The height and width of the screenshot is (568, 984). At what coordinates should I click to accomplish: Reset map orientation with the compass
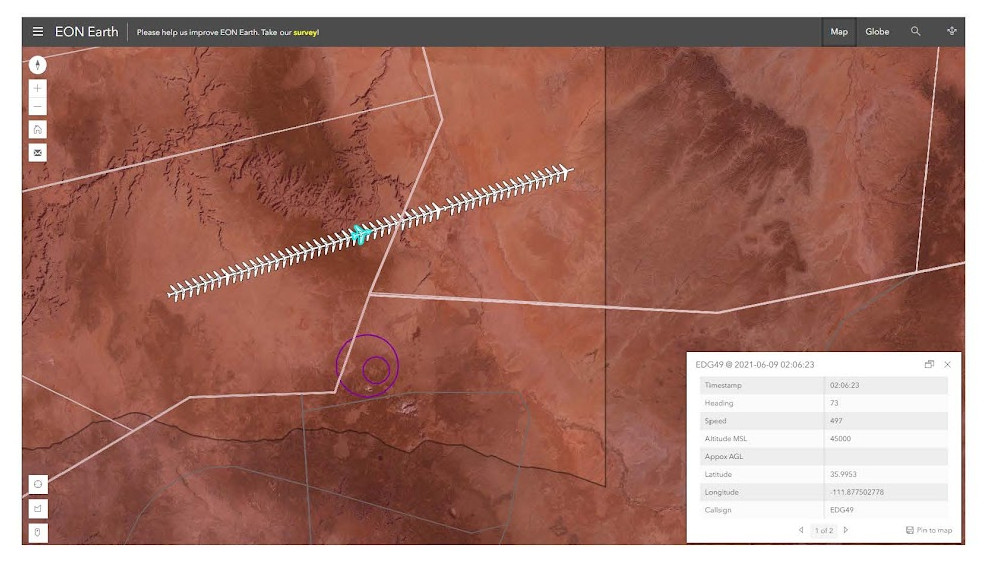[38, 65]
